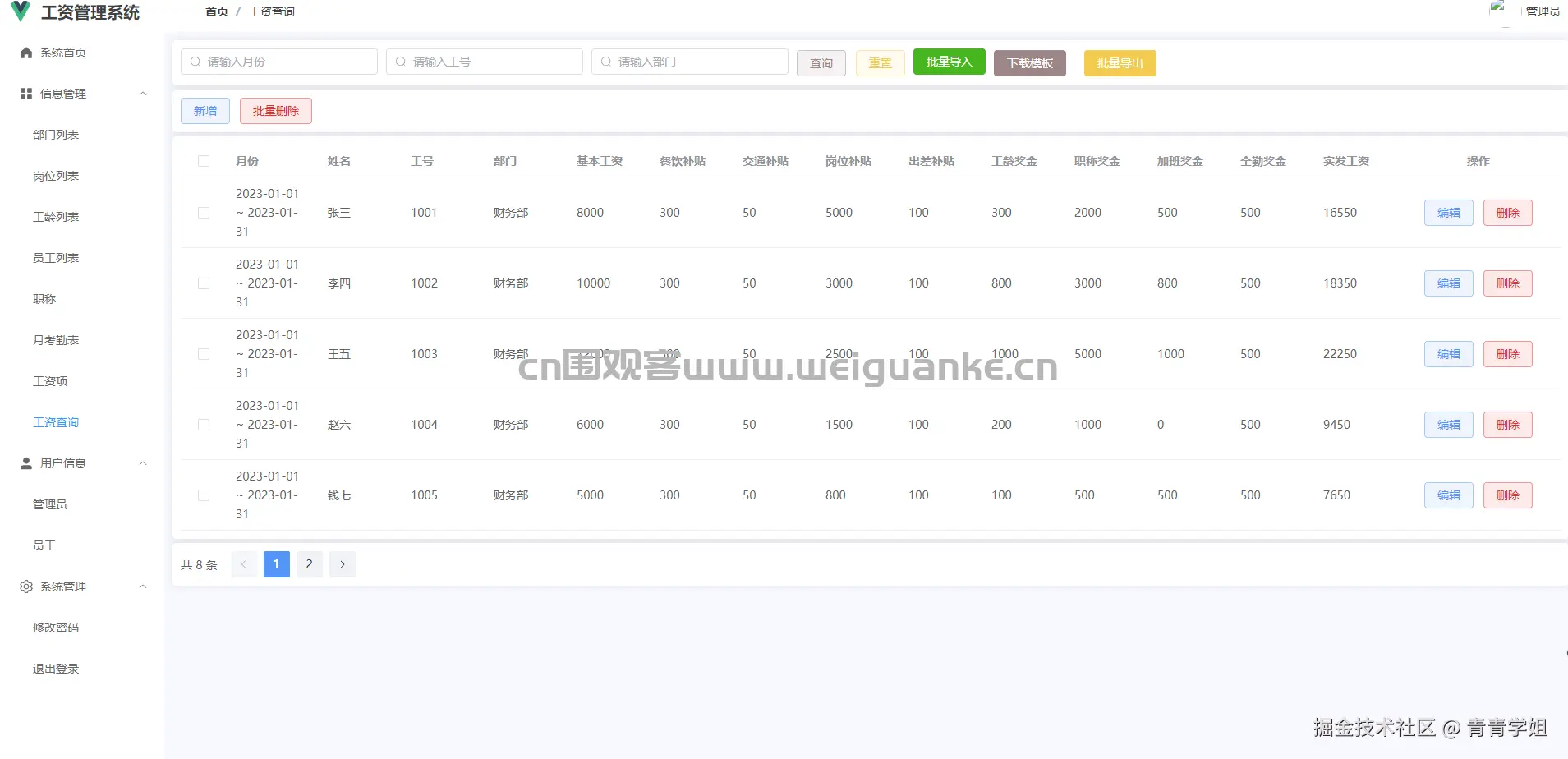Click 首页 in the breadcrumb
The width and height of the screenshot is (1568, 759).
216,11
